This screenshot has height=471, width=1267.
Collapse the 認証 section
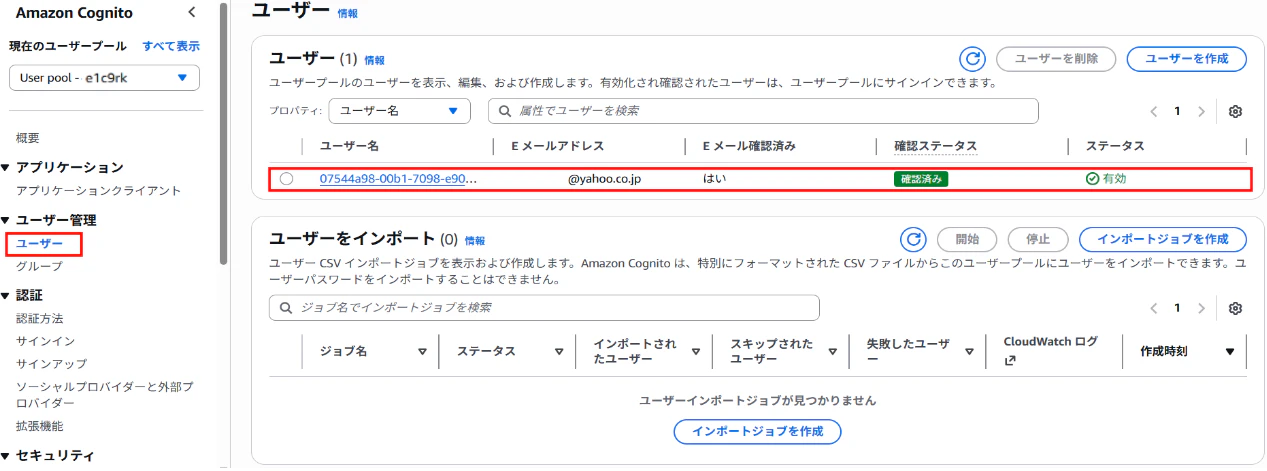coord(6,295)
